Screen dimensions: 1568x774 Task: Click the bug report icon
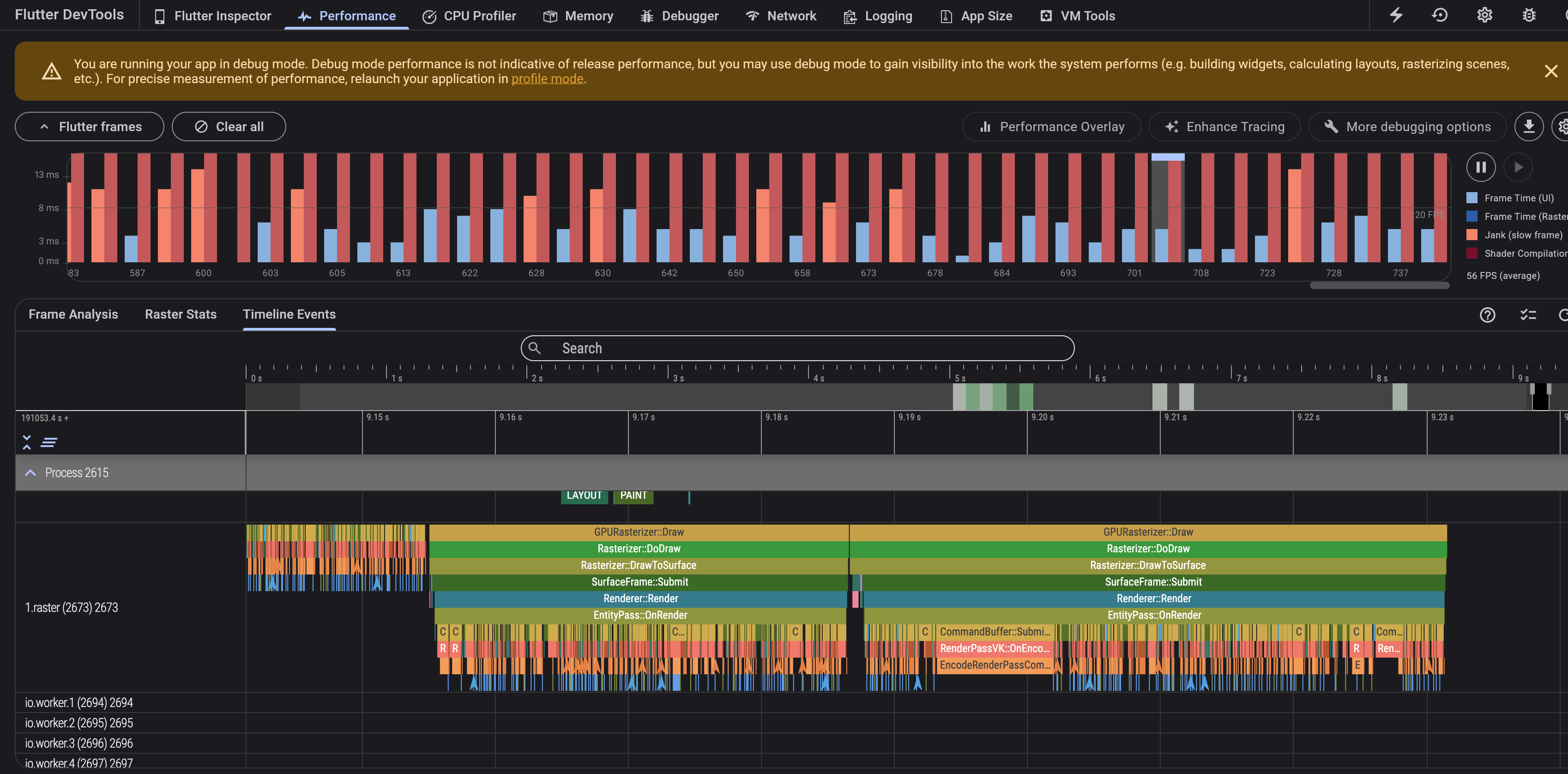(1529, 15)
